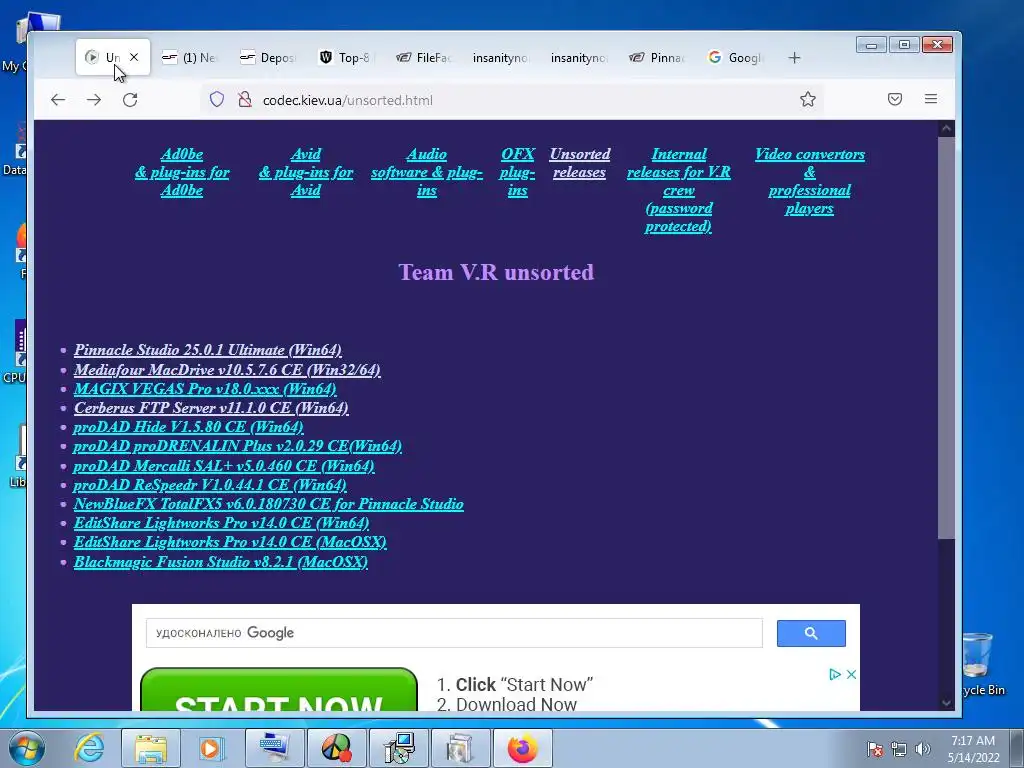Click the blue search magnifier button

(811, 633)
